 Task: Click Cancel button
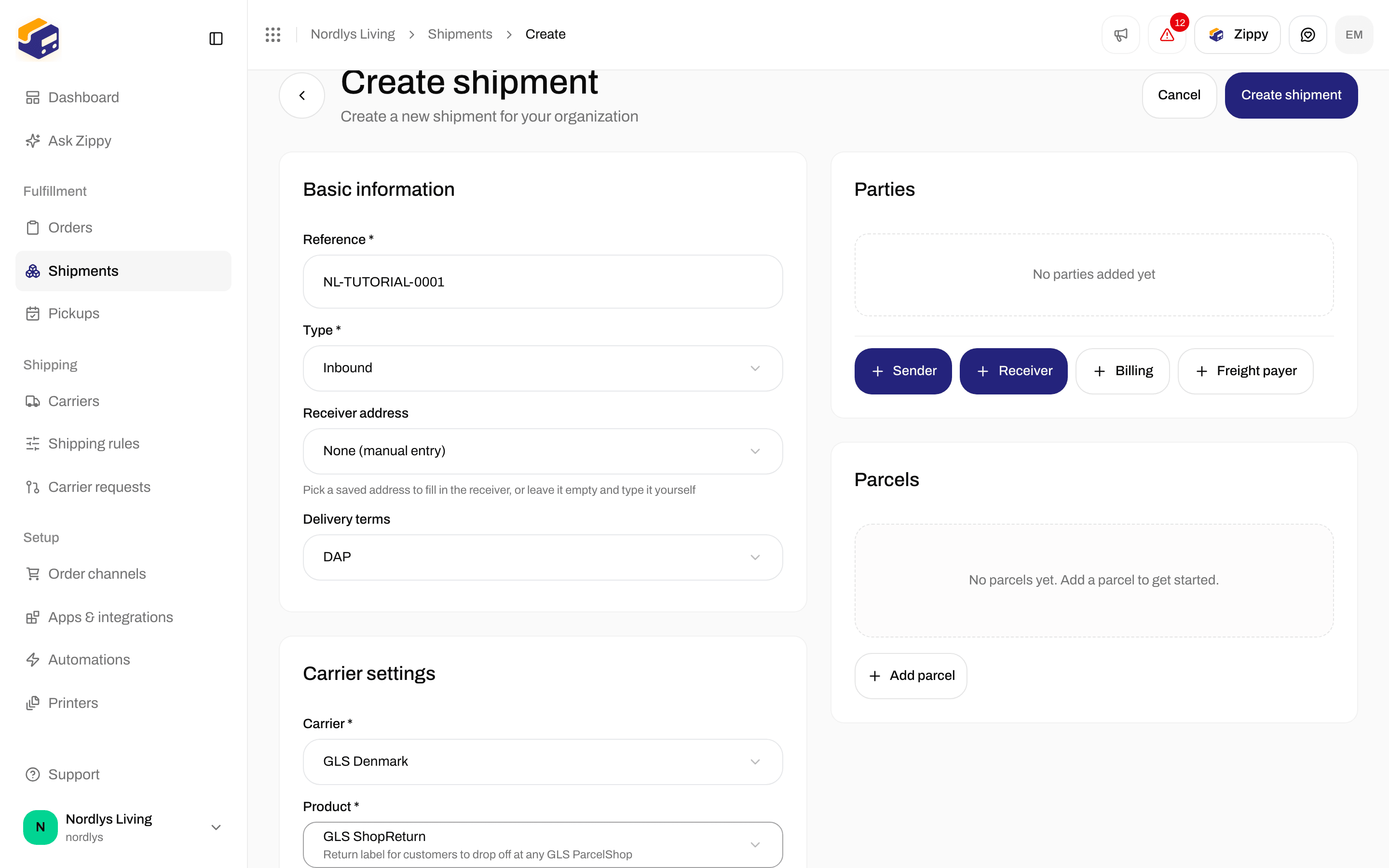click(1179, 95)
